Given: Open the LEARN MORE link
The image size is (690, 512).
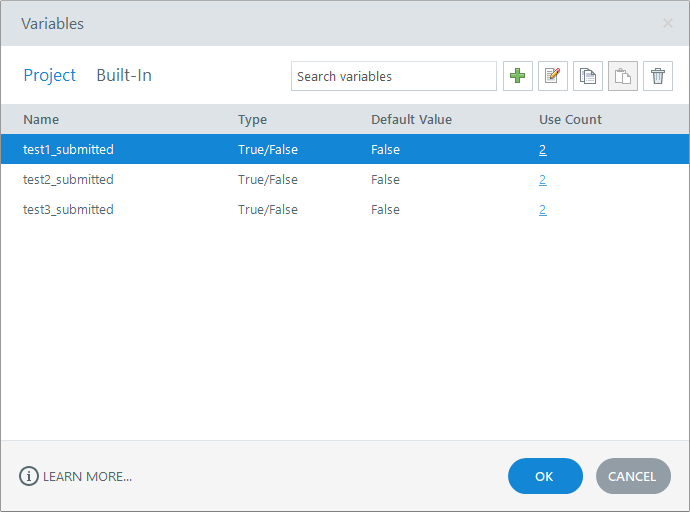Looking at the screenshot, I should 87,476.
